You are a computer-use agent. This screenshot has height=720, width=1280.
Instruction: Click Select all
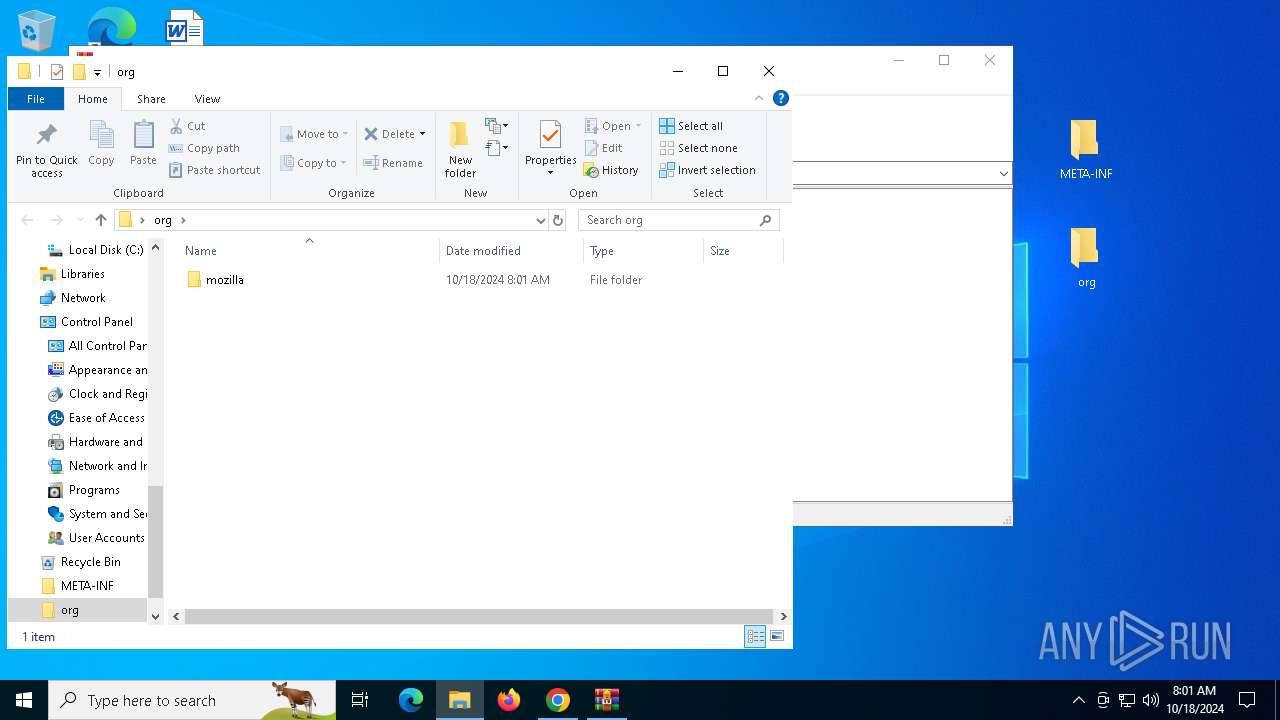click(691, 126)
